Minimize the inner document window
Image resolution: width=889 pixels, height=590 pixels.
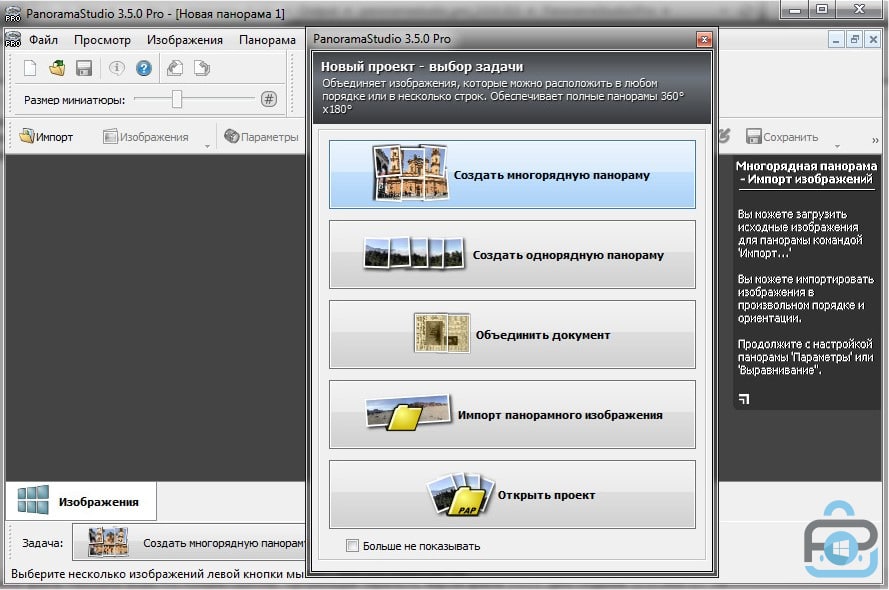836,40
